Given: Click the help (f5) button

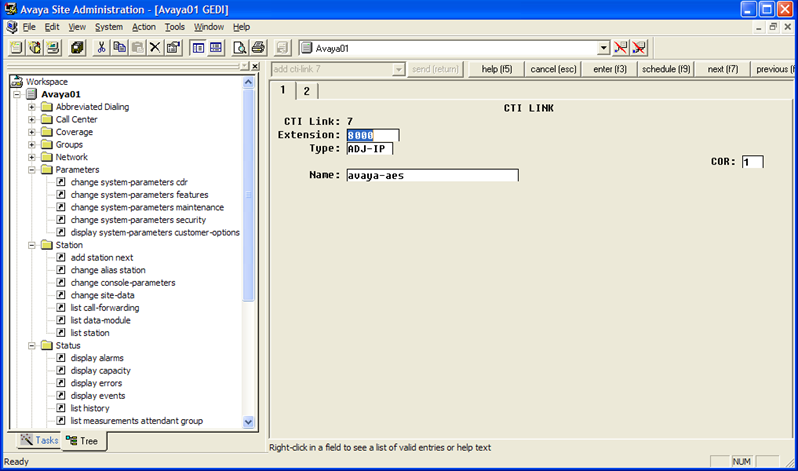Looking at the screenshot, I should click(497, 69).
